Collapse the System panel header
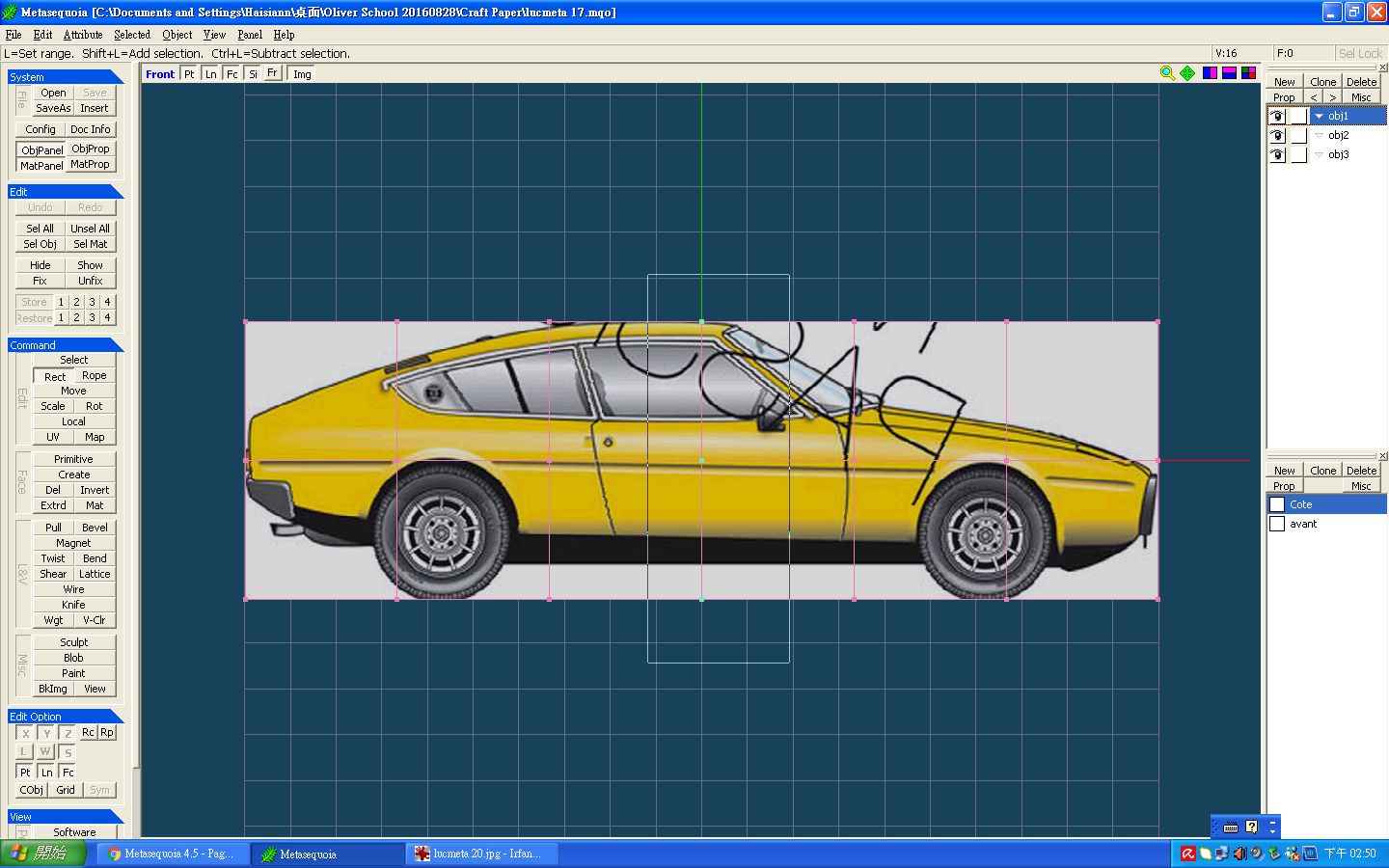This screenshot has height=868, width=1389. pos(66,76)
